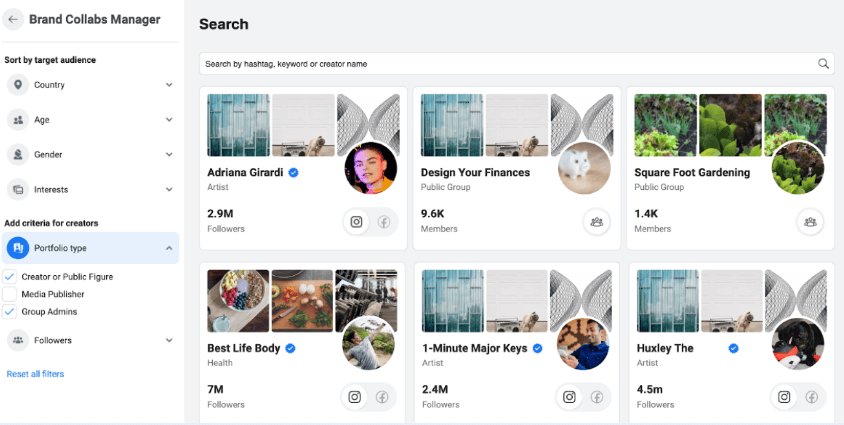This screenshot has height=425, width=844.
Task: Open Huxley The's Instagram icon
Action: [784, 397]
